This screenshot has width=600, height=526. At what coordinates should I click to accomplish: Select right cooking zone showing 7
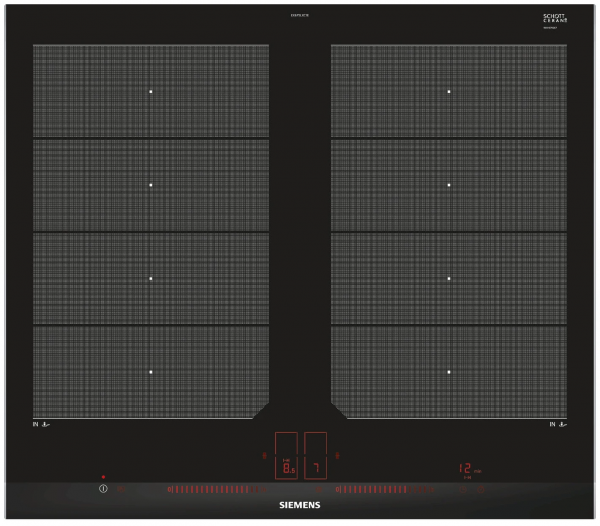click(315, 456)
